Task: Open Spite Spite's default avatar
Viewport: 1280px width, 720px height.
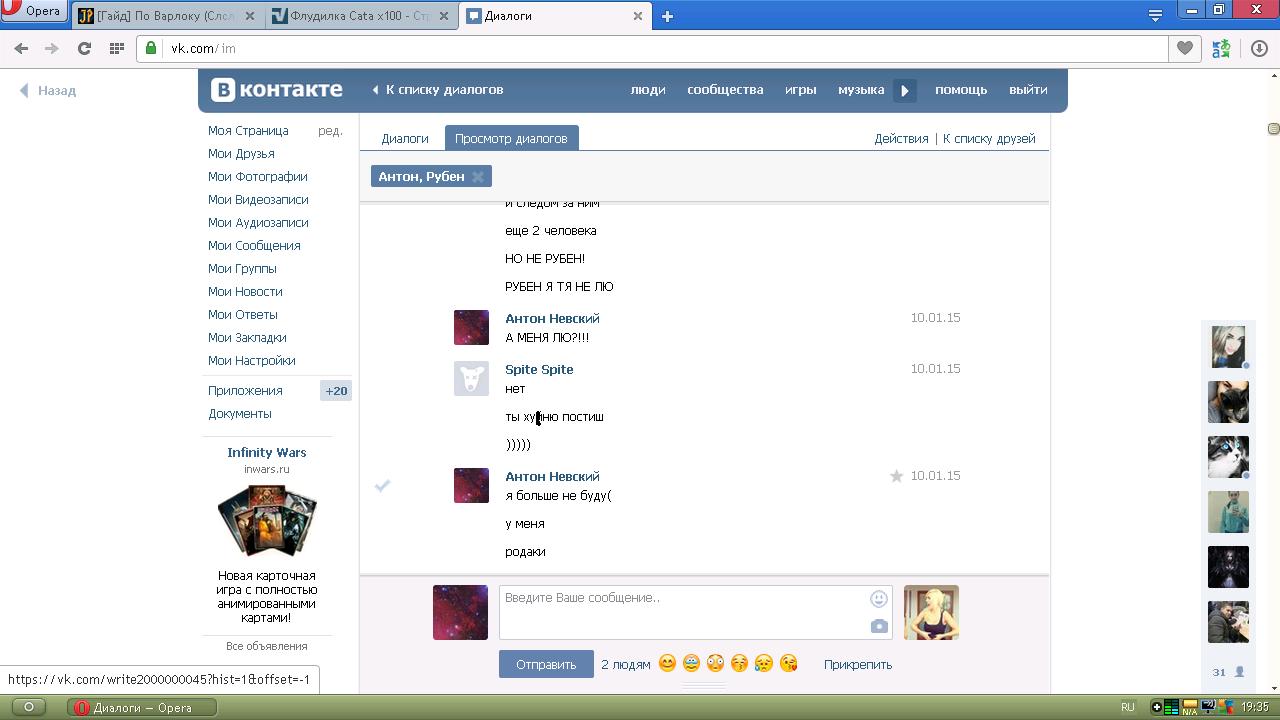Action: coord(471,378)
